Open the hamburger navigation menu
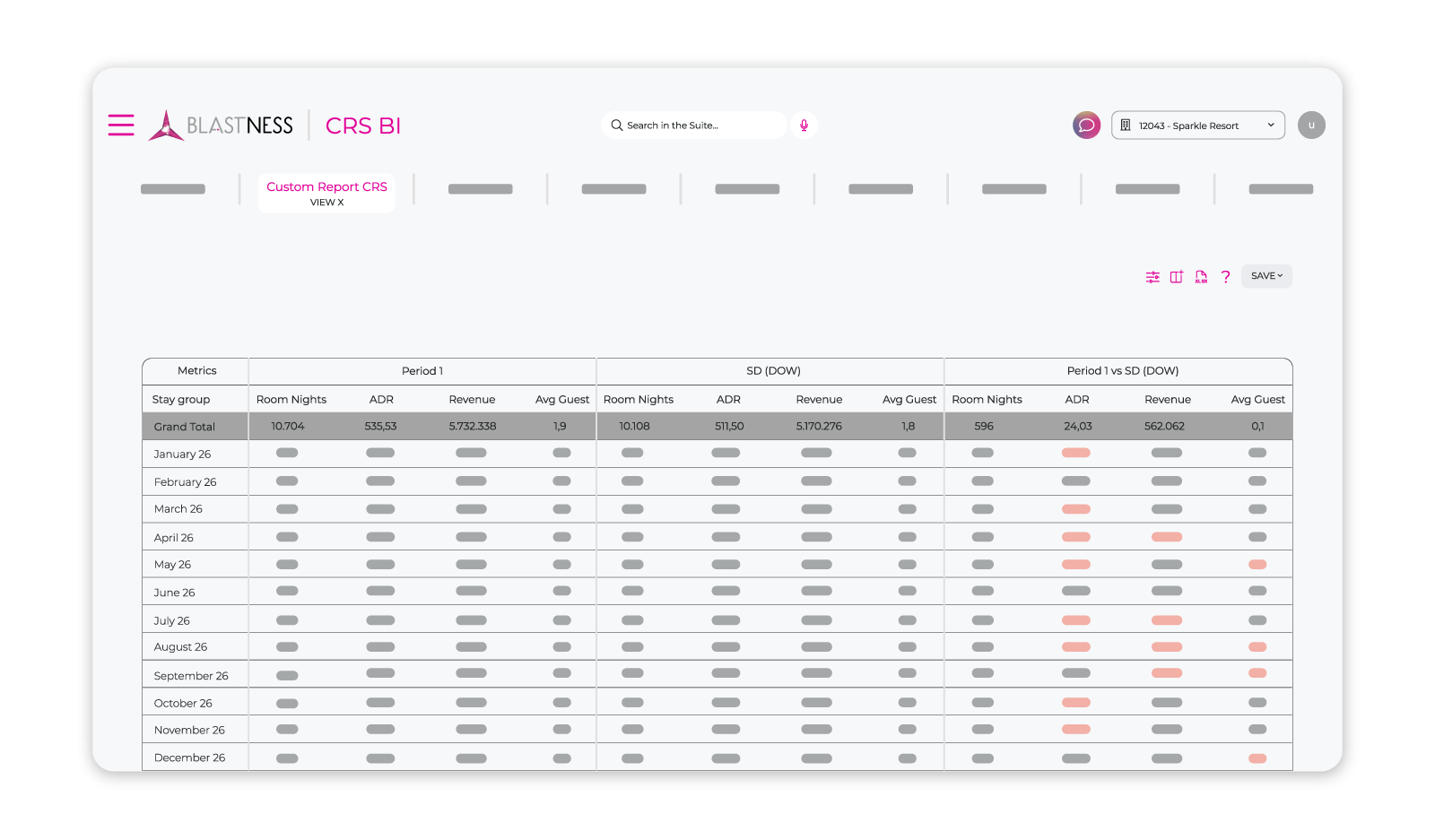Viewport: 1435px width, 840px height. [x=121, y=125]
